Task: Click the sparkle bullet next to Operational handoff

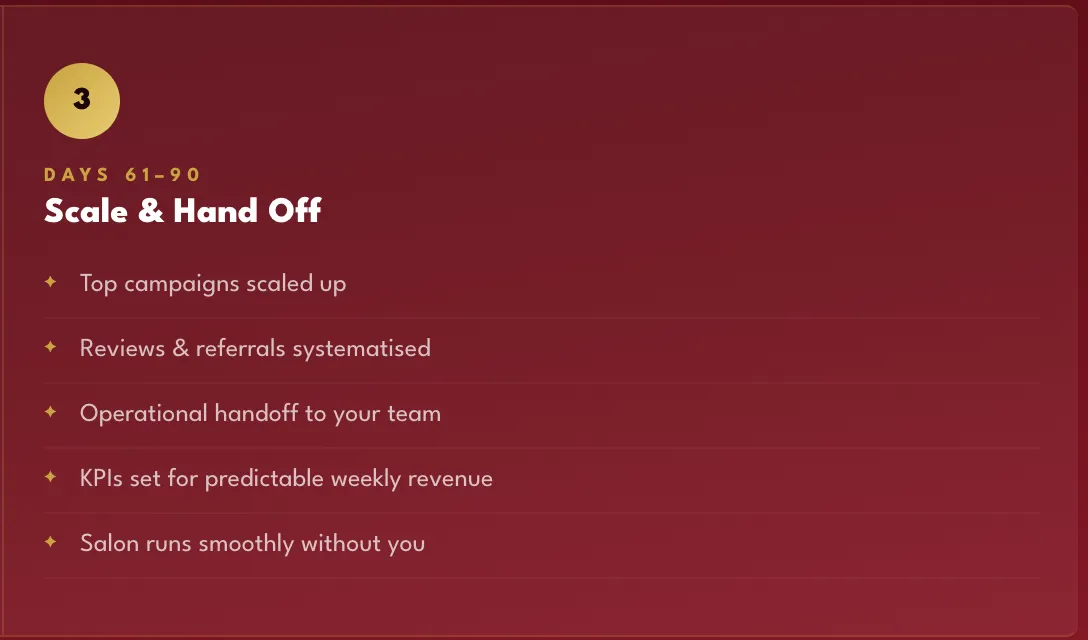Action: (x=51, y=412)
